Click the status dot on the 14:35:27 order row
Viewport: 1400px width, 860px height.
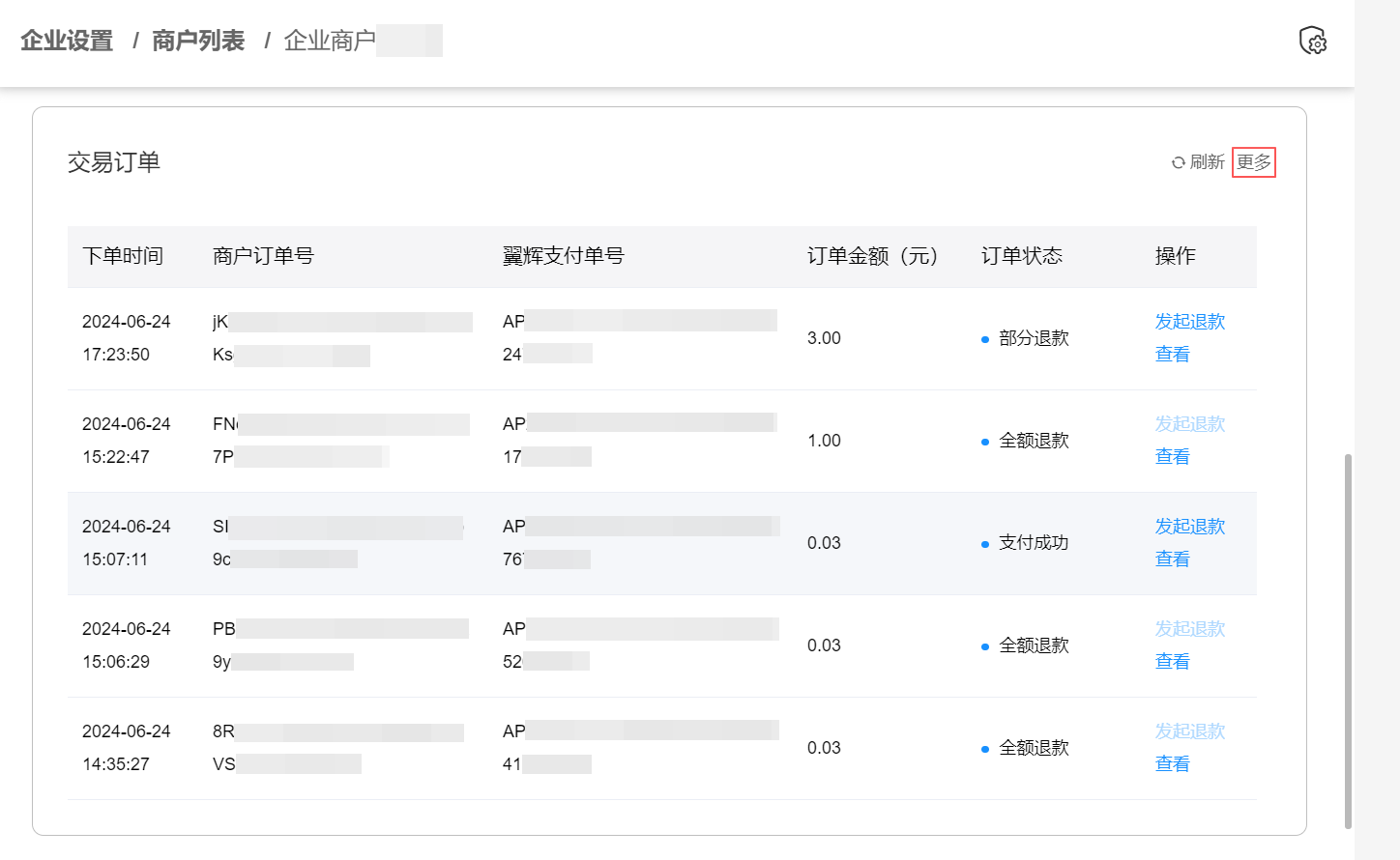point(984,747)
